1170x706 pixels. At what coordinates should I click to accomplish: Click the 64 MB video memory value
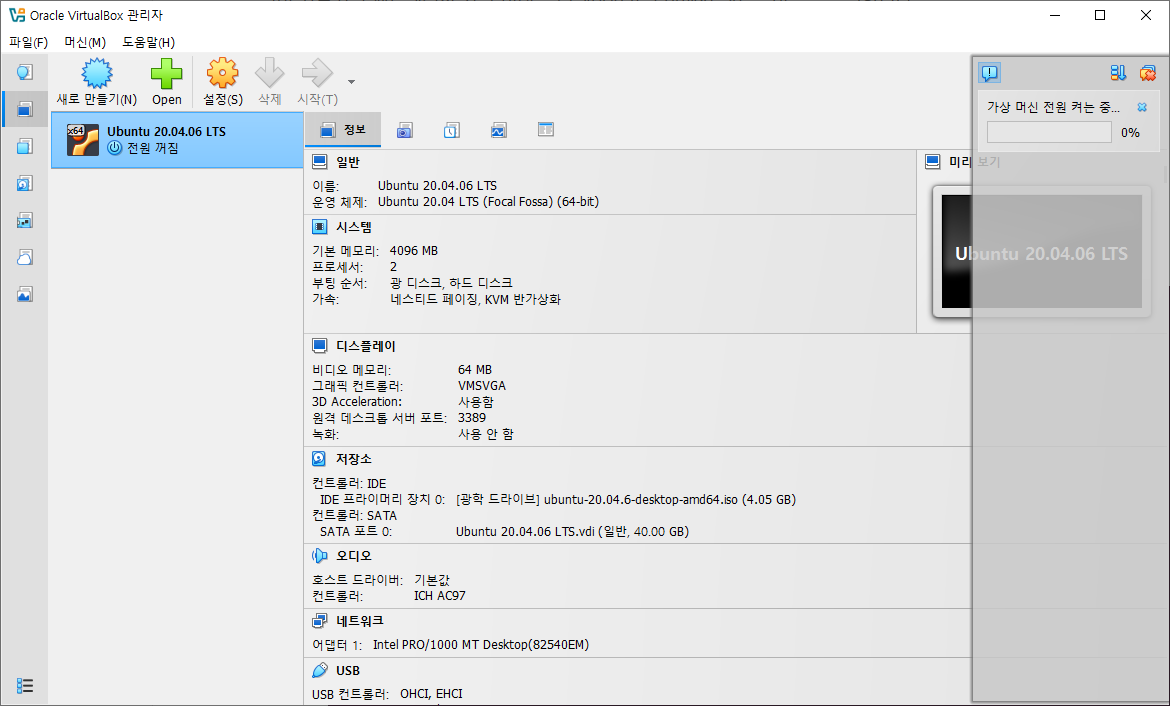point(475,369)
